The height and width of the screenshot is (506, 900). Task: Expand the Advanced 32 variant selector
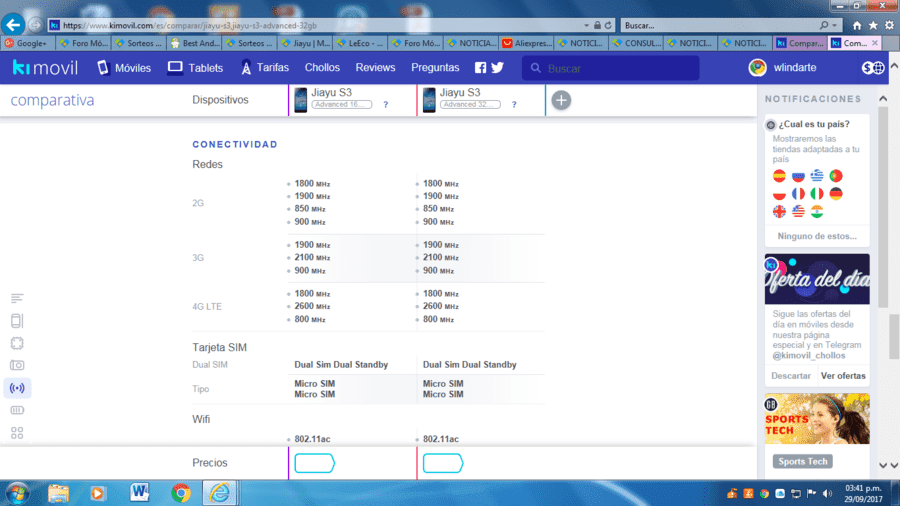471,104
